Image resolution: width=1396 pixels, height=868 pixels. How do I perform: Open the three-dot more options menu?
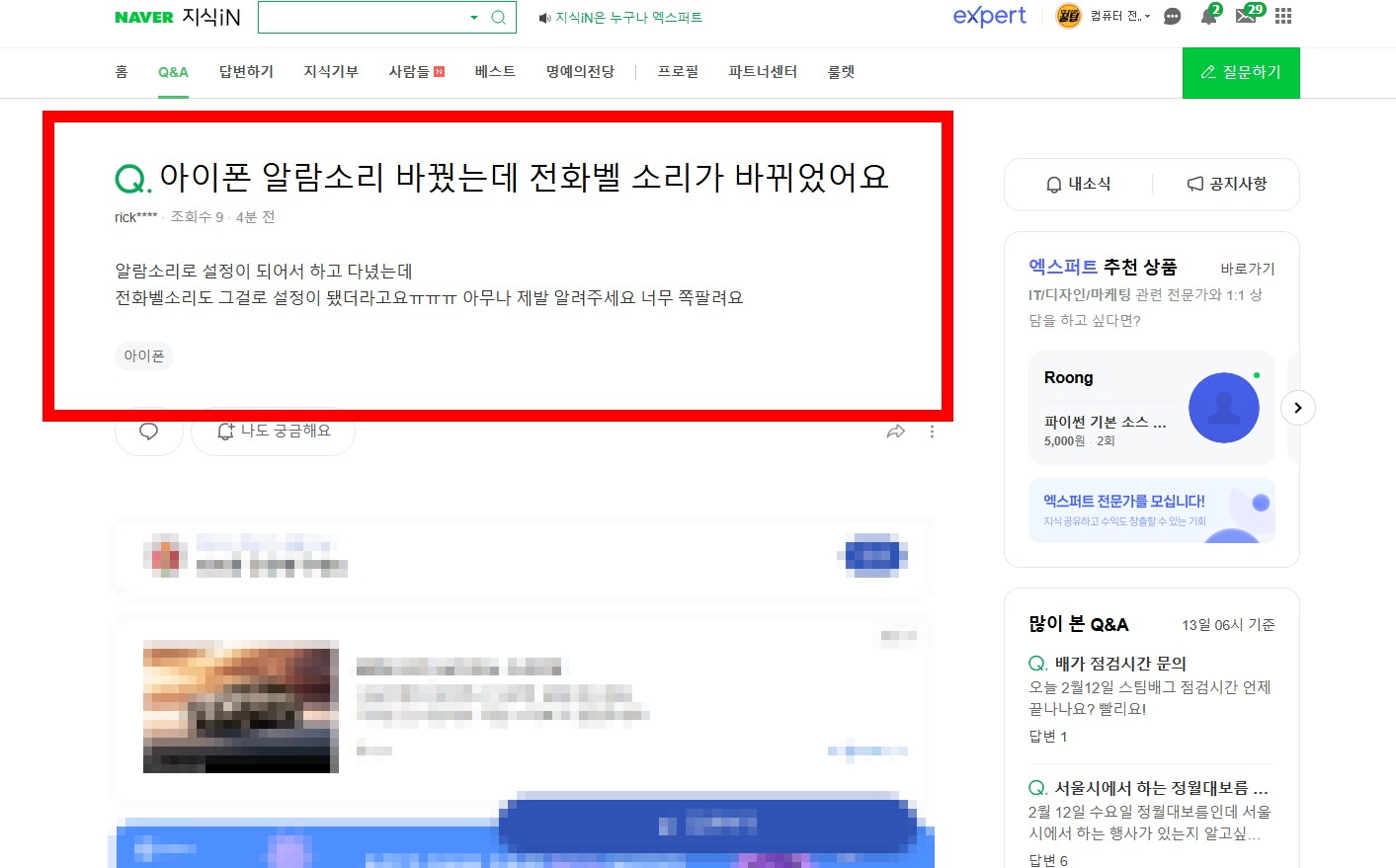932,432
